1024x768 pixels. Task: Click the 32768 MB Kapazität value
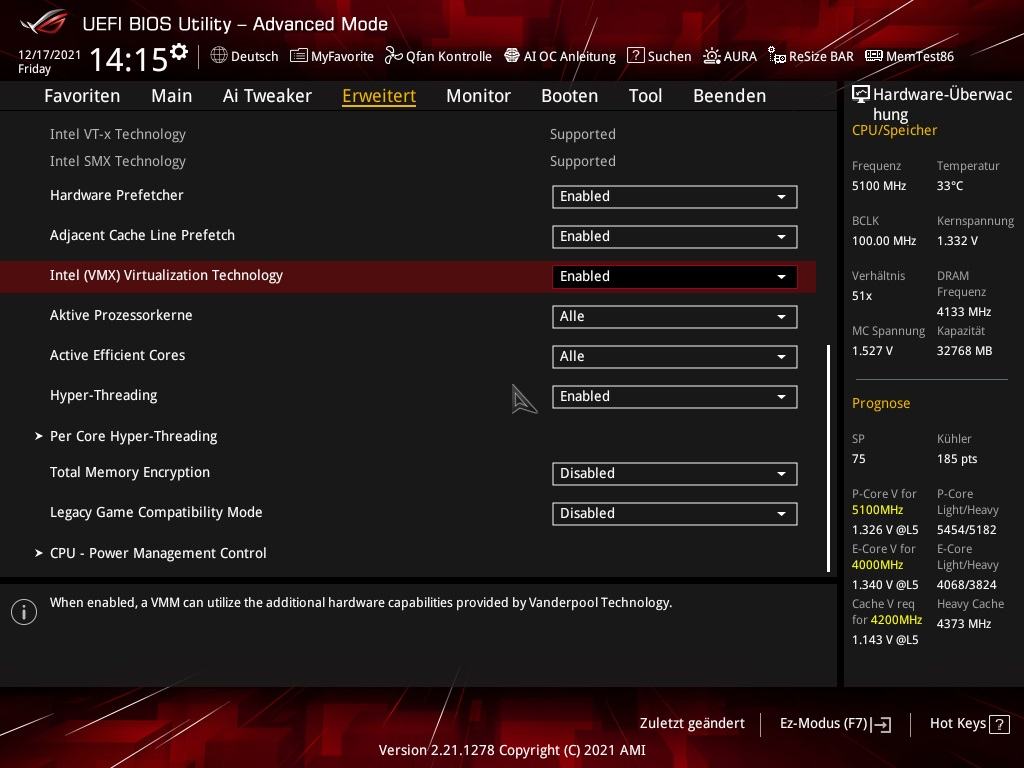tap(965, 351)
